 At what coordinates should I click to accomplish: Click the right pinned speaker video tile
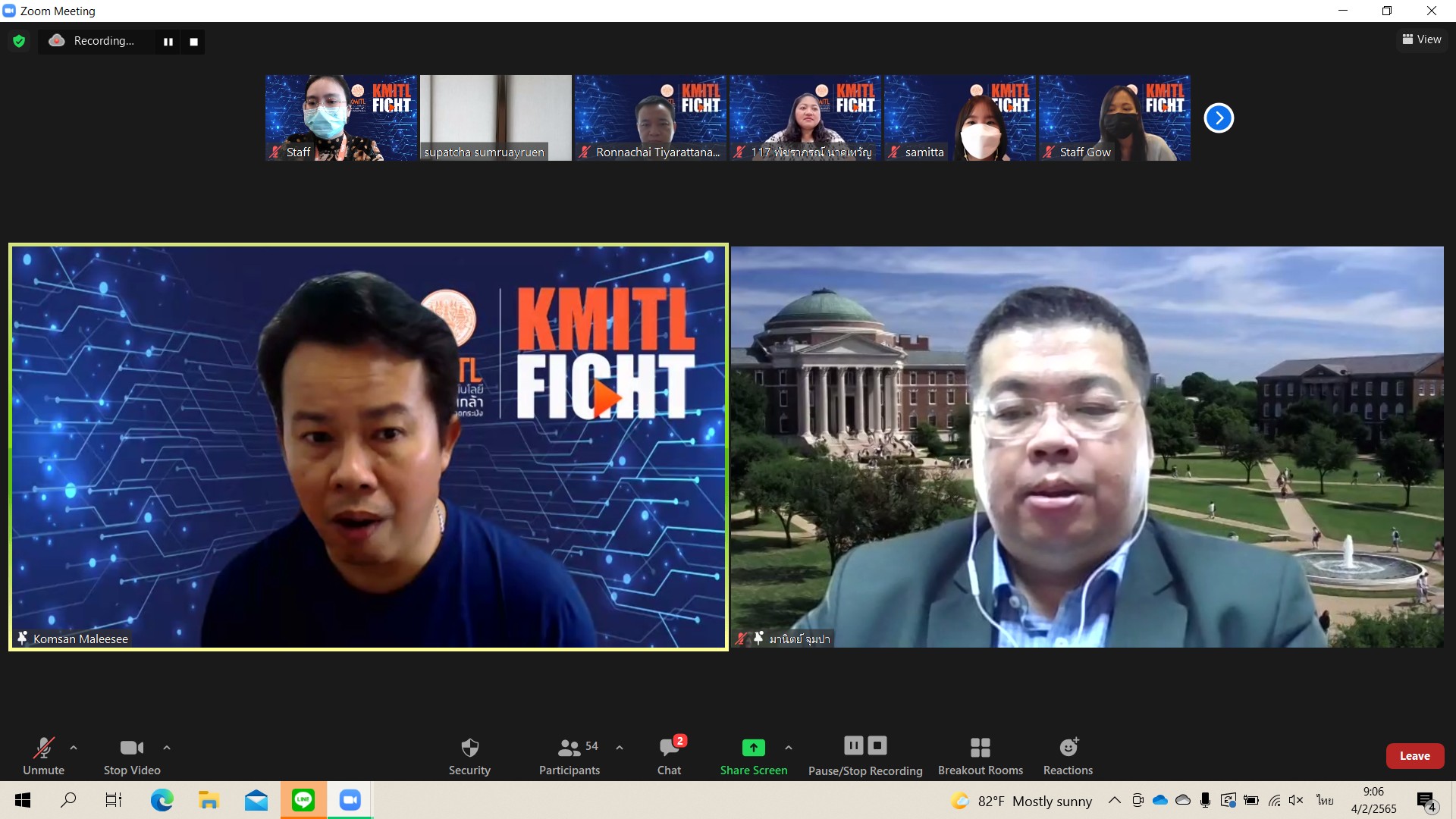point(1087,447)
